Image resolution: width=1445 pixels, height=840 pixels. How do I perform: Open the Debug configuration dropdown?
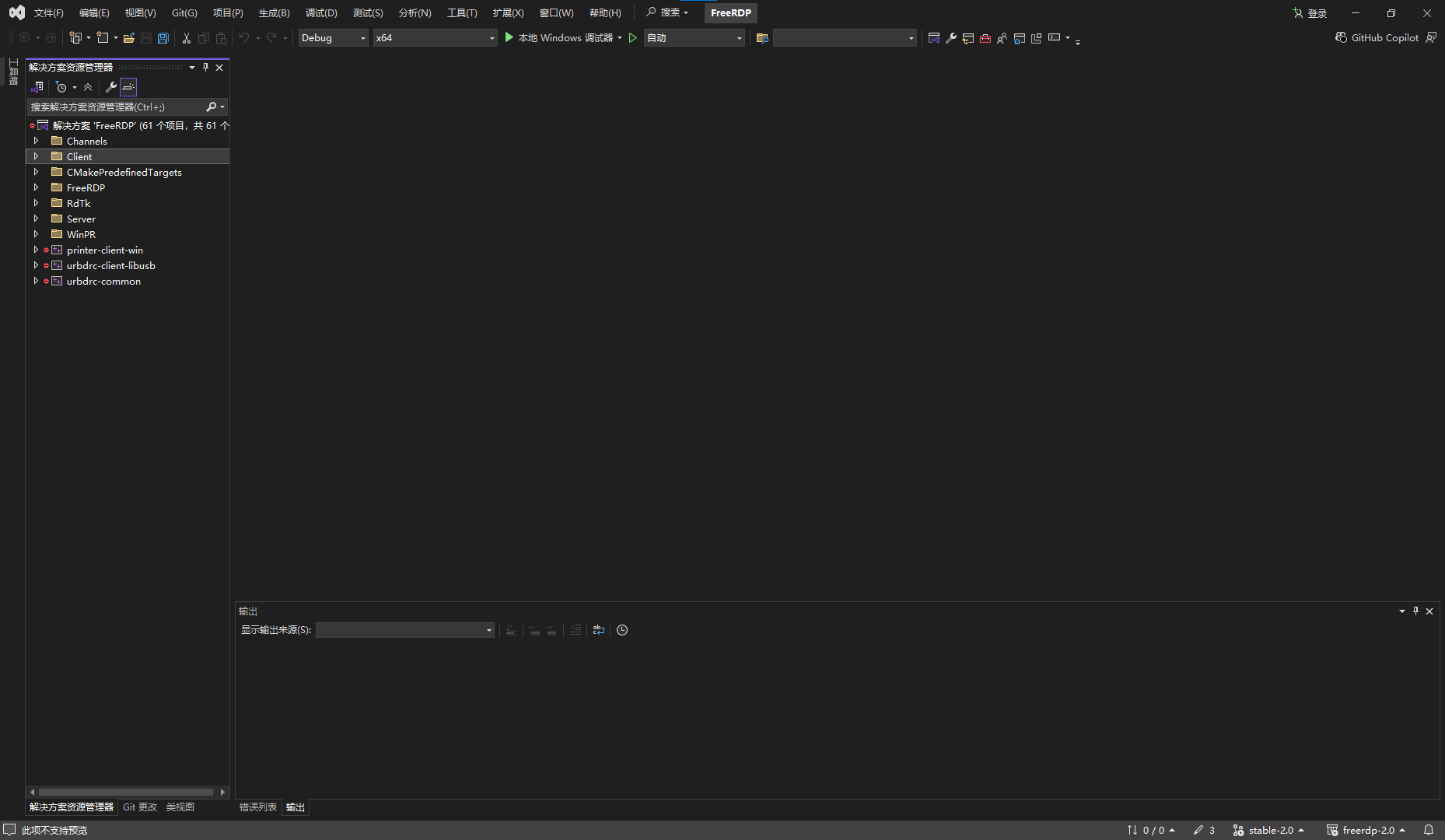(x=334, y=38)
